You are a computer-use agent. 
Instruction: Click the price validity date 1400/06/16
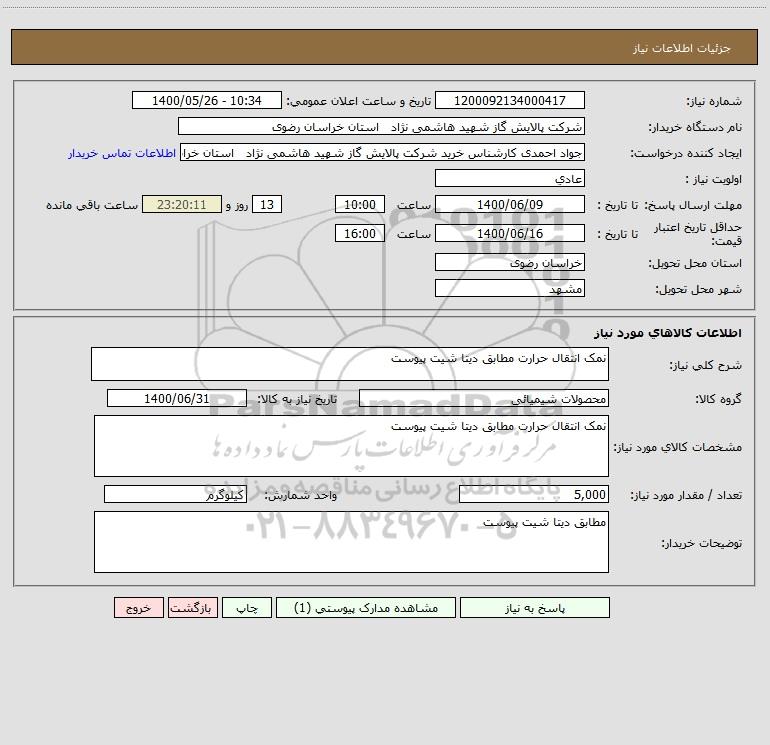point(510,233)
